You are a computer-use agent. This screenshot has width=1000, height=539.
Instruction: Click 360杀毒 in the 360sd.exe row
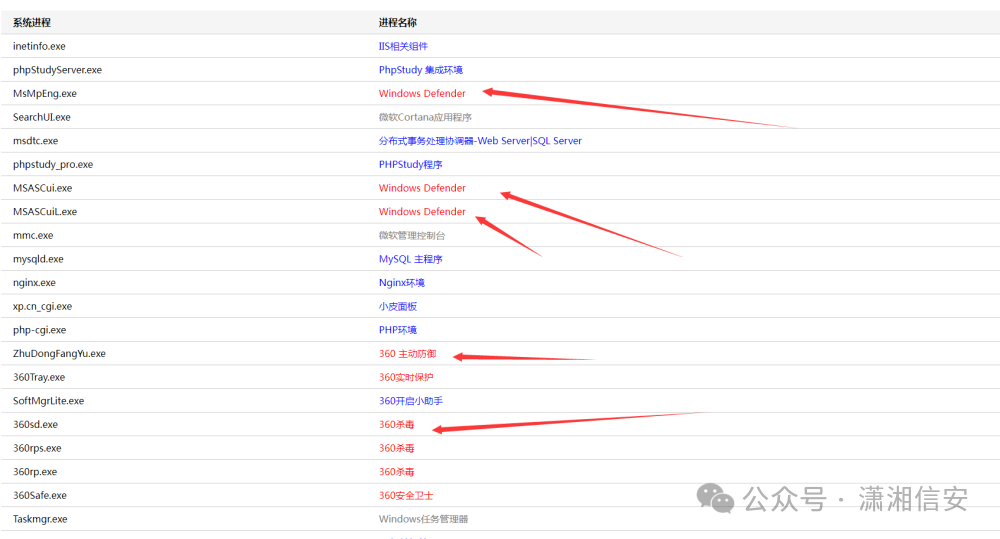[x=397, y=424]
